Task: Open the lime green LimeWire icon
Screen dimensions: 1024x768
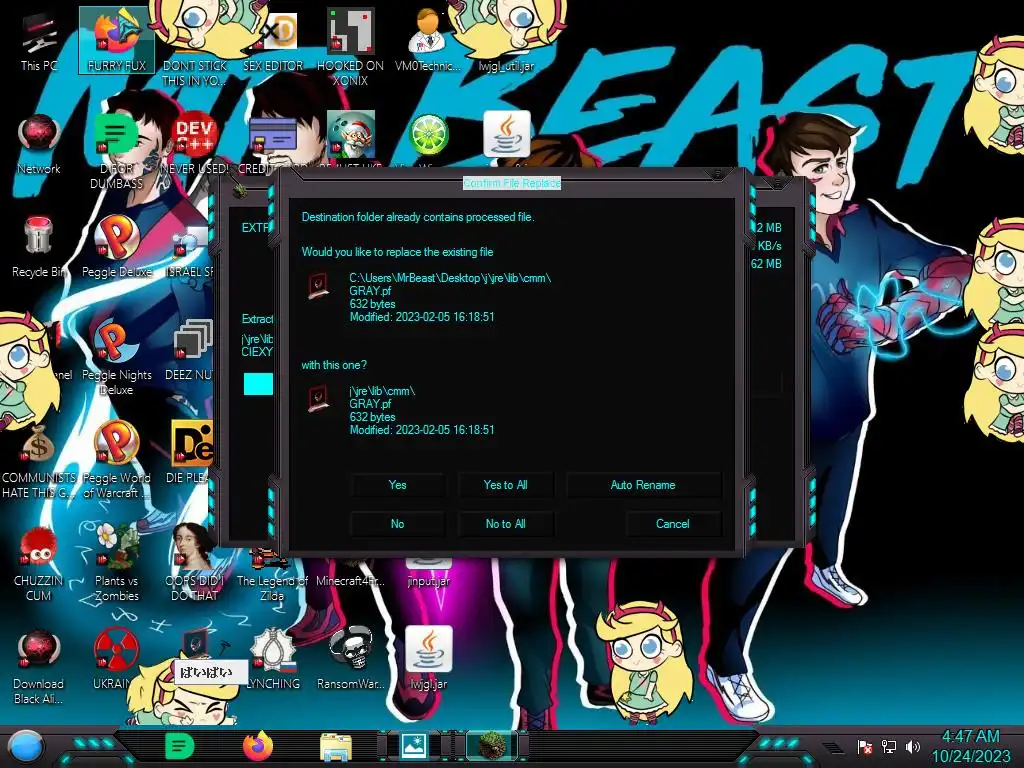Action: click(428, 135)
